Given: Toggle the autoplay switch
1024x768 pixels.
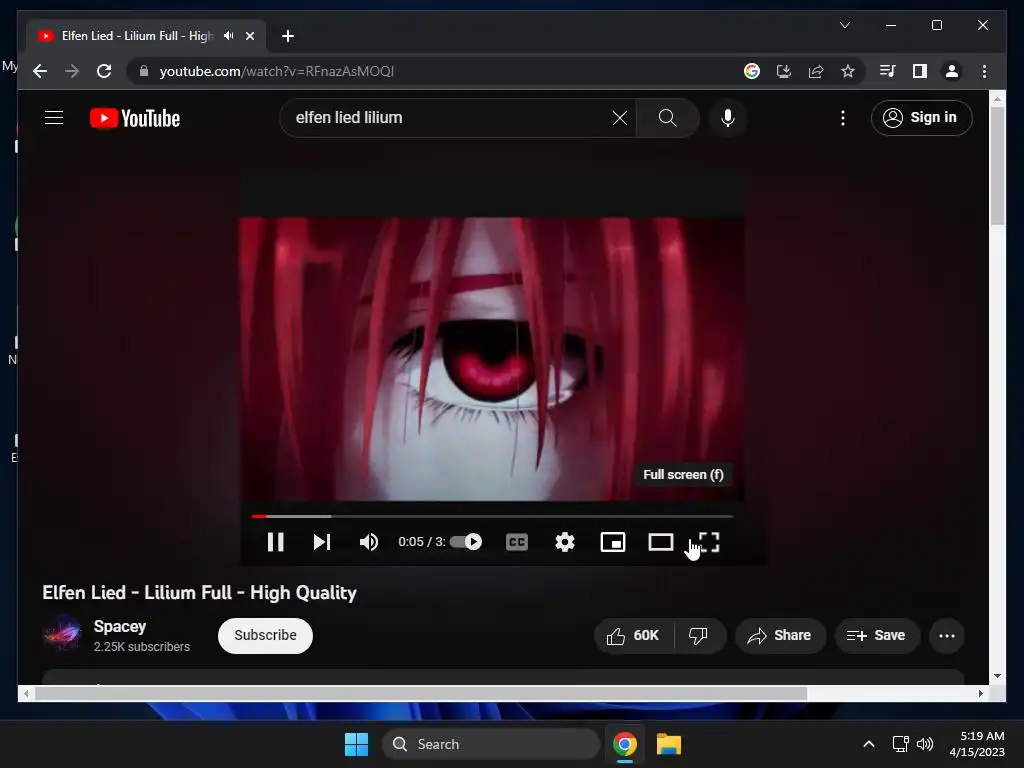Looking at the screenshot, I should (x=466, y=542).
